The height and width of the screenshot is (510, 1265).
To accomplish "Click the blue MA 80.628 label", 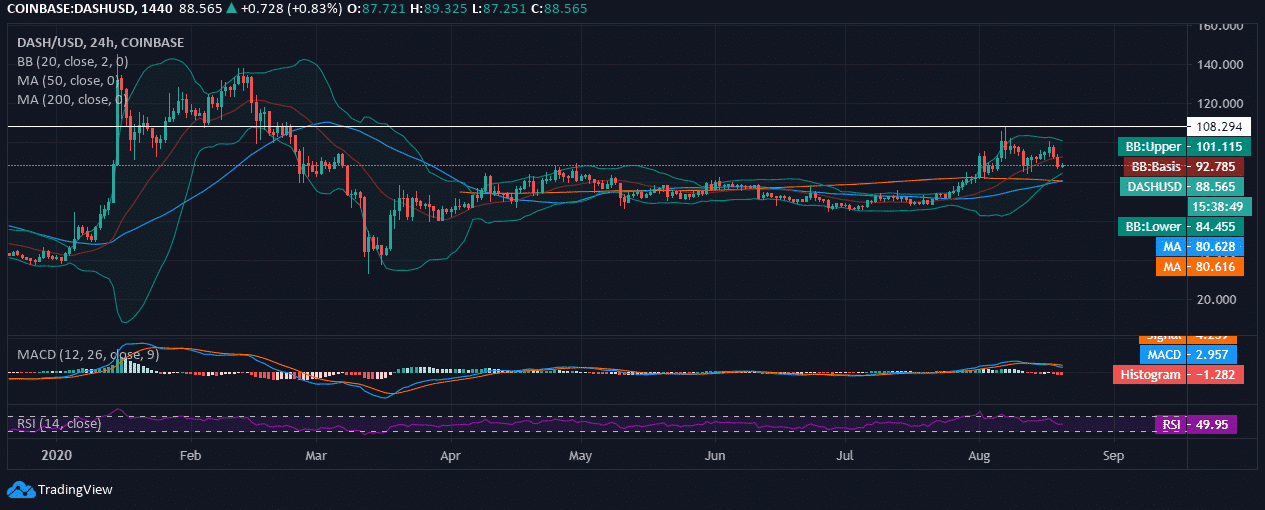I will point(1199,246).
